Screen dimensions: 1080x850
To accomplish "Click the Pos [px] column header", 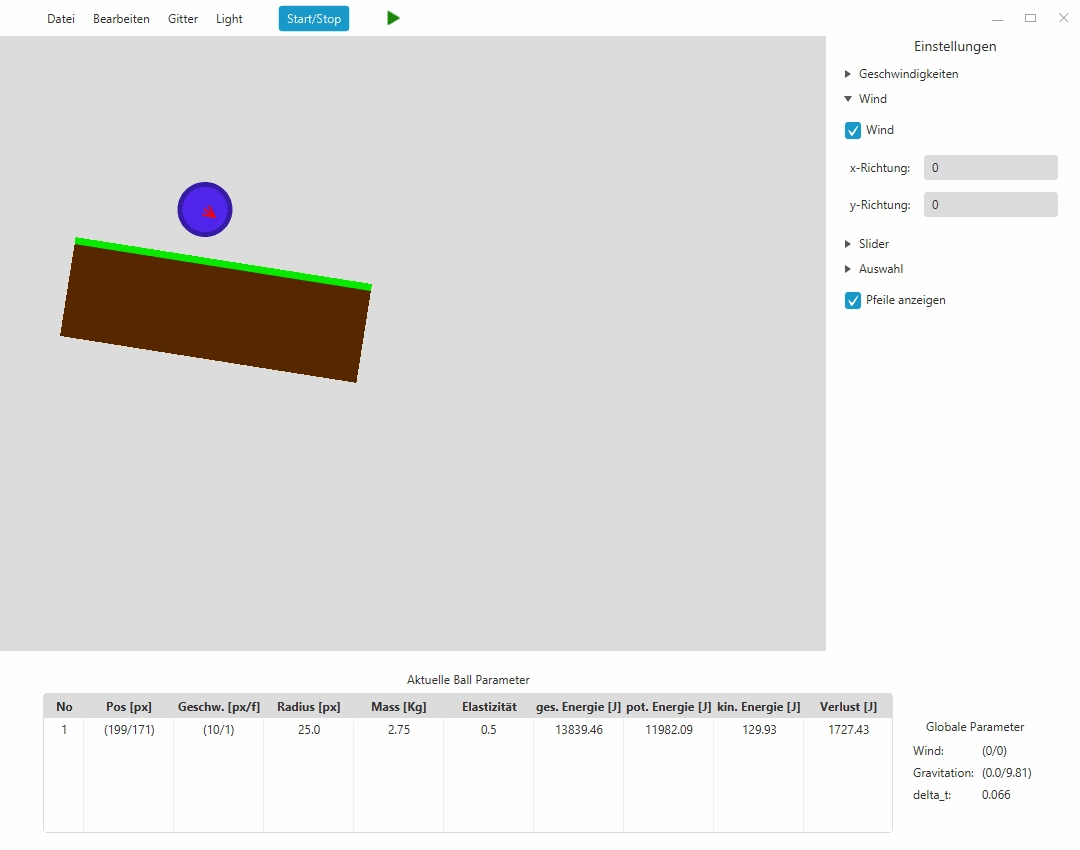I will pos(129,707).
